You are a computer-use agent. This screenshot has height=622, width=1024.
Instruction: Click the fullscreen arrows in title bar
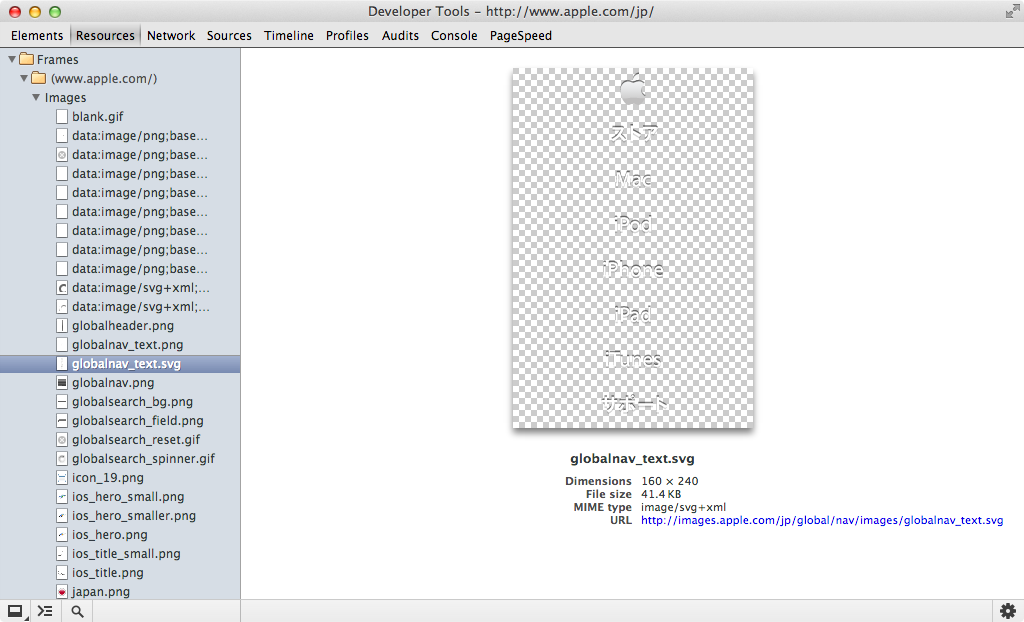point(1012,11)
